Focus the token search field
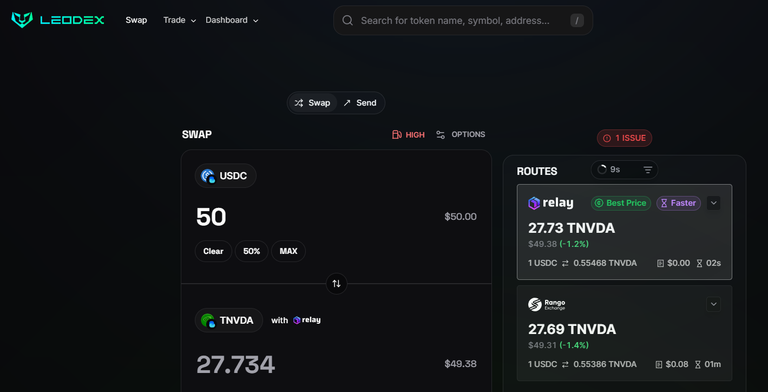Image resolution: width=768 pixels, height=392 pixels. coord(463,21)
